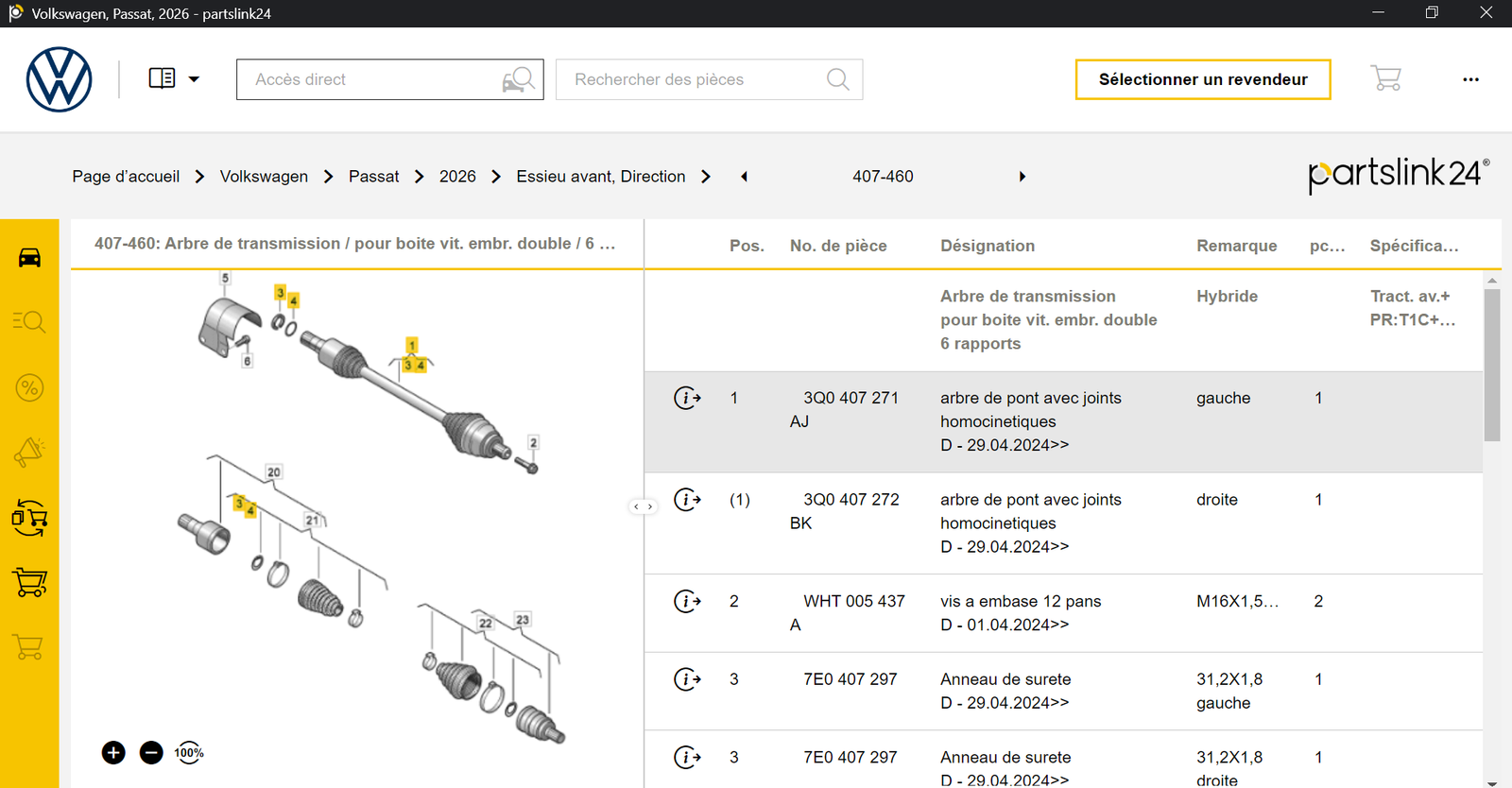Open Passat breadcrumb link
1512x788 pixels.
[x=374, y=177]
